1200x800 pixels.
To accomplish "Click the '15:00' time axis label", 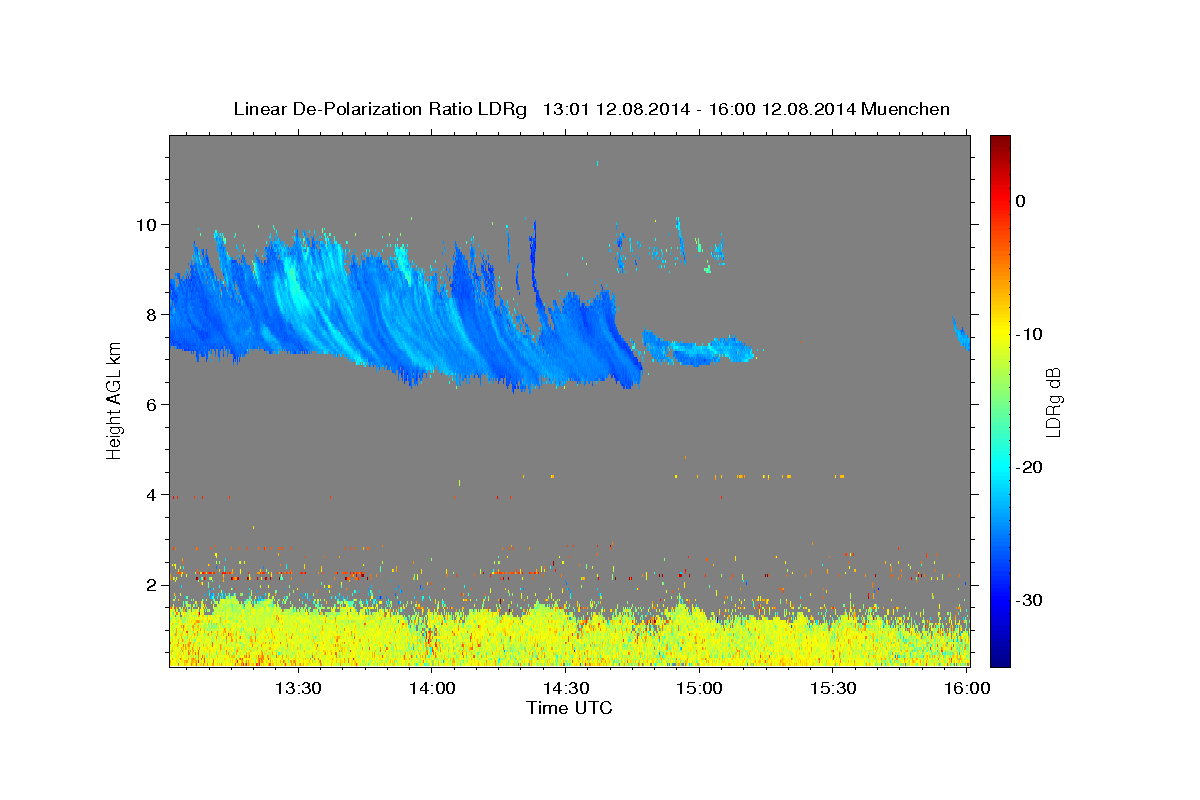I will (x=699, y=688).
